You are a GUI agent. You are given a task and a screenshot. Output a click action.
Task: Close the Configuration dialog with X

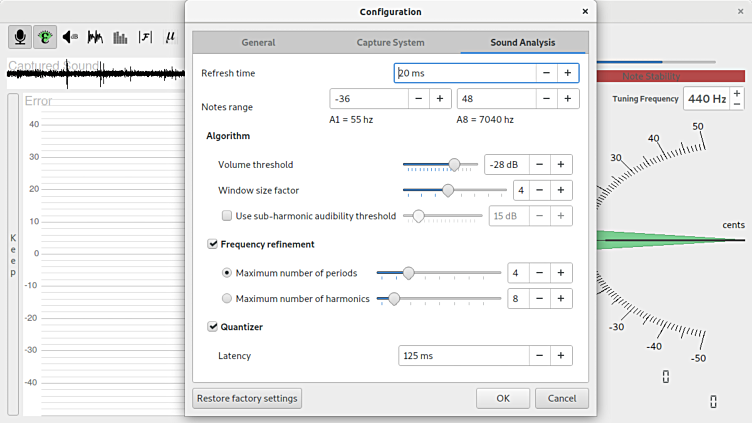585,12
